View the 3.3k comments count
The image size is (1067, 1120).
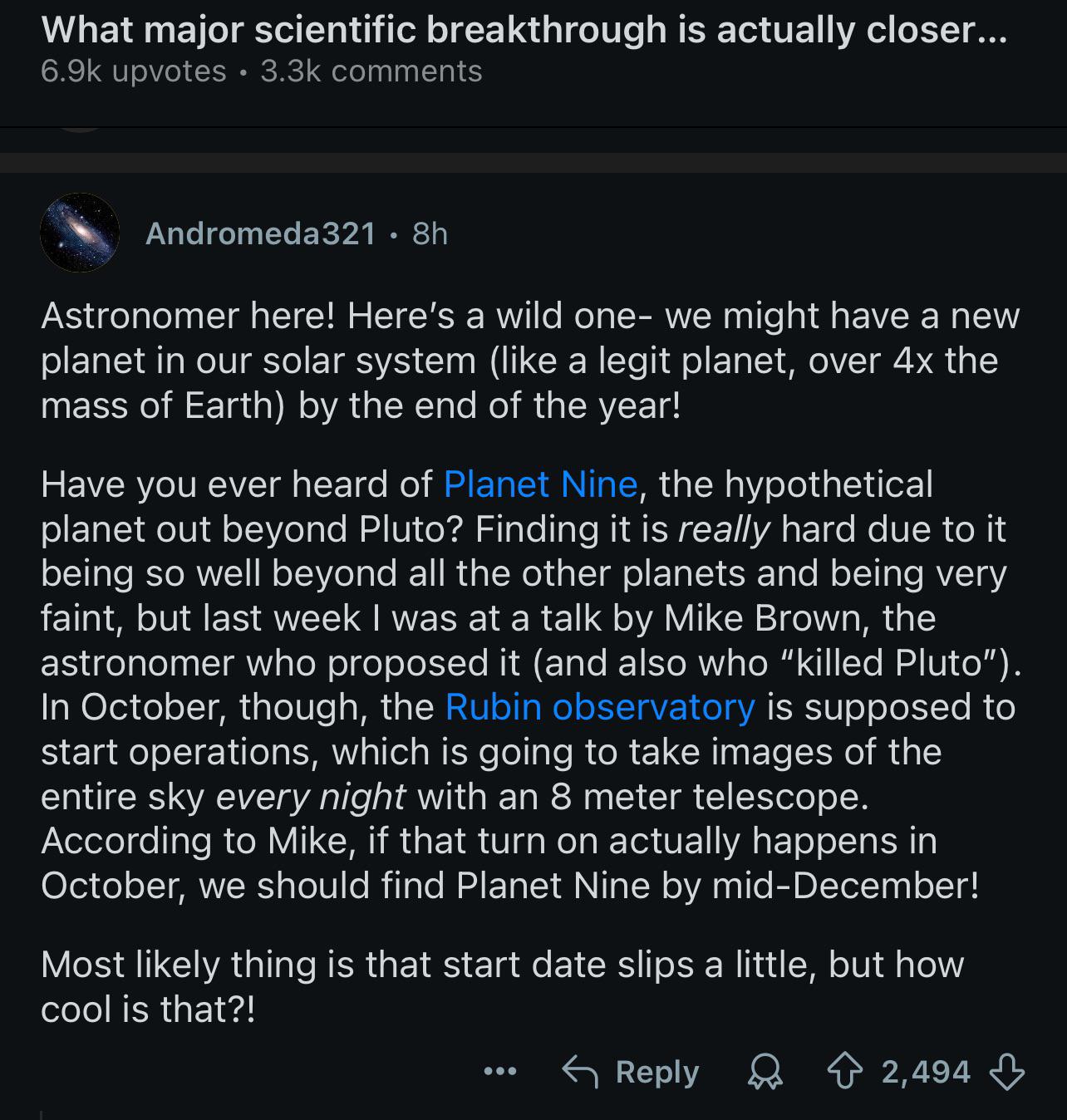(371, 71)
